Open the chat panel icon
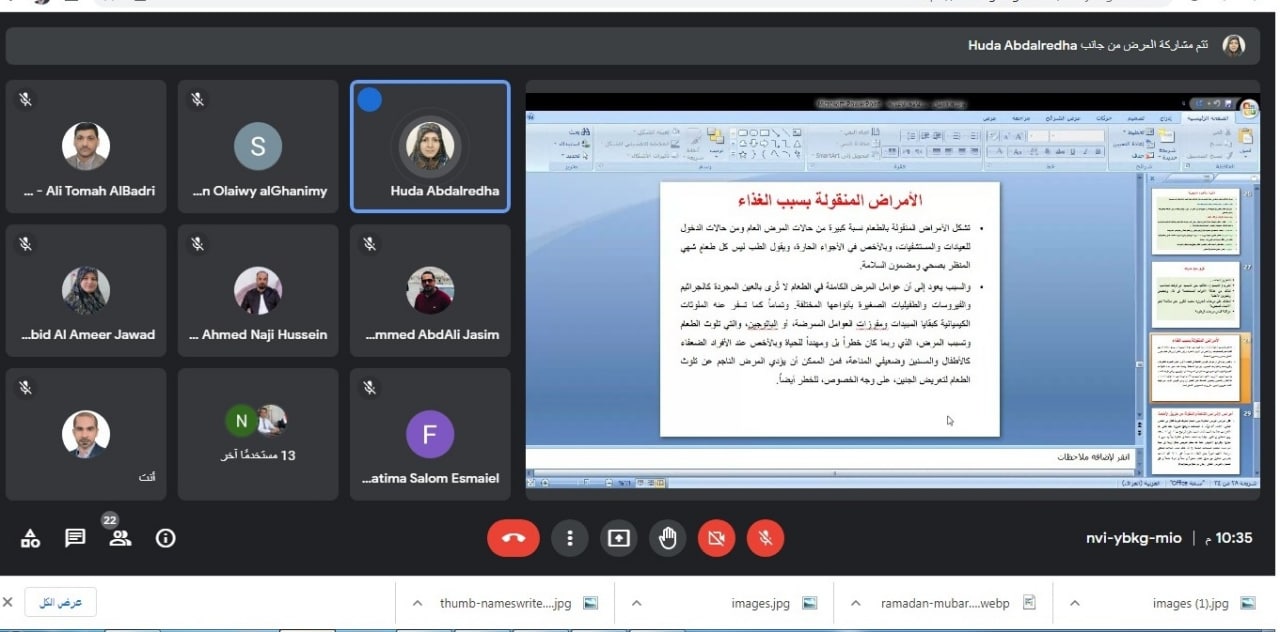This screenshot has height=632, width=1280. (x=75, y=538)
